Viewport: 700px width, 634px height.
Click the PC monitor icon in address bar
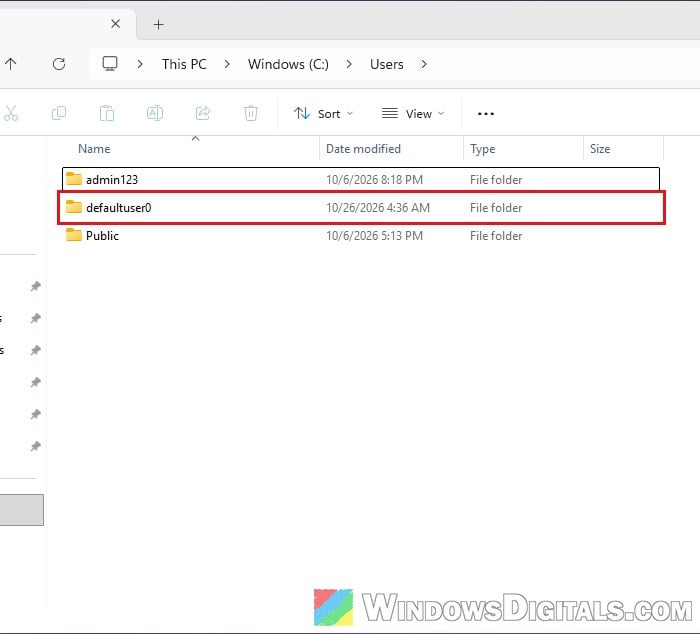110,63
